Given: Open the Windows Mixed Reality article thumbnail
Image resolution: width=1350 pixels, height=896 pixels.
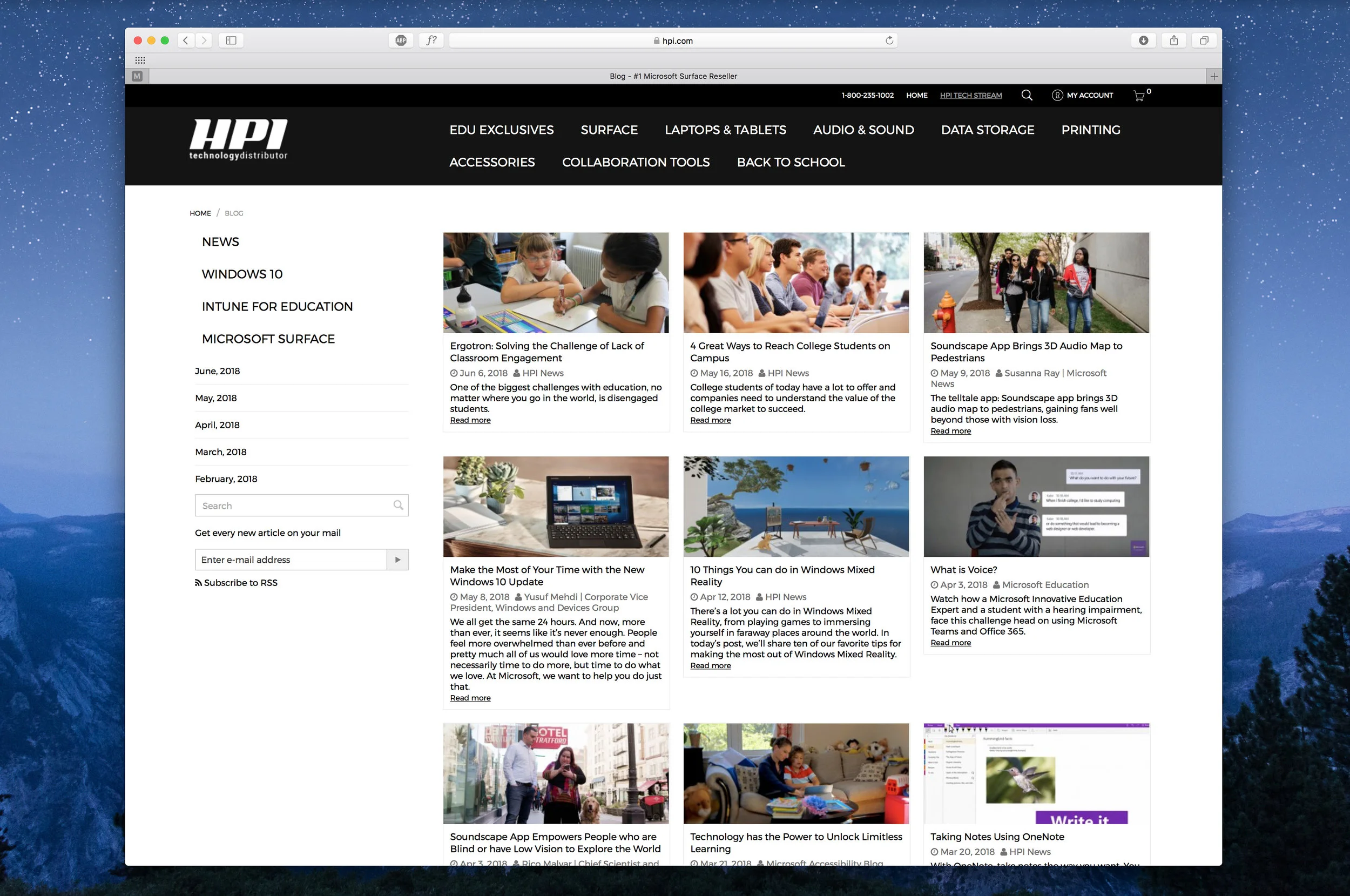Looking at the screenshot, I should click(796, 506).
